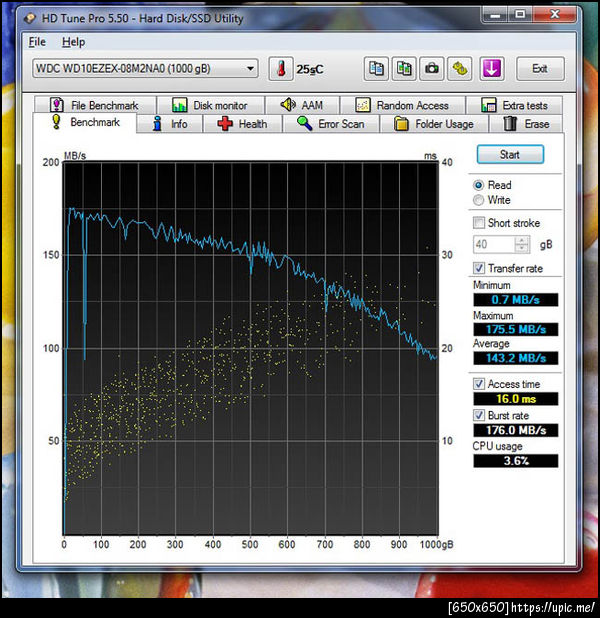Switch to the Erase tab
The image size is (600, 618).
(x=526, y=124)
